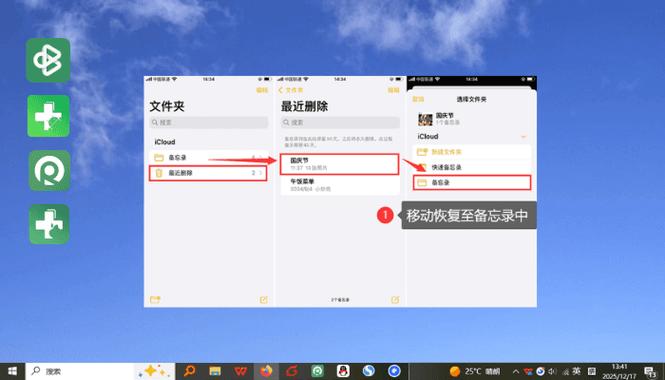Screen dimensions: 665x380
Task: Choose 新建文件夹 in the folder picker
Action: point(472,152)
